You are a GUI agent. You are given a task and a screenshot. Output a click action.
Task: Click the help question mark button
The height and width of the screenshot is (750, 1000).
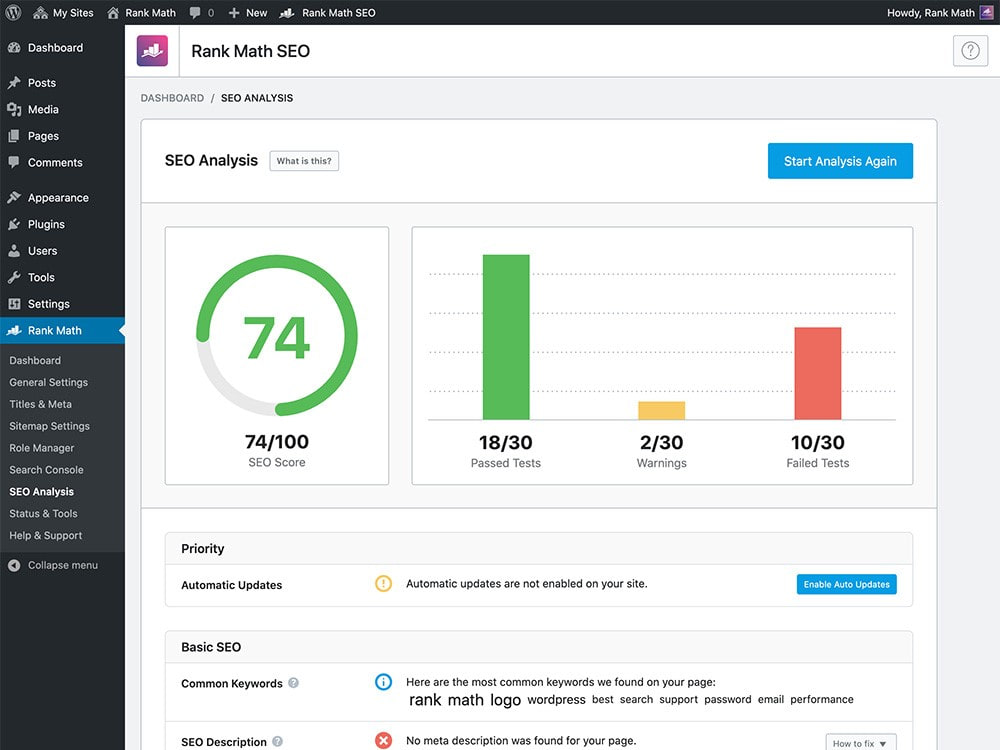(x=970, y=50)
